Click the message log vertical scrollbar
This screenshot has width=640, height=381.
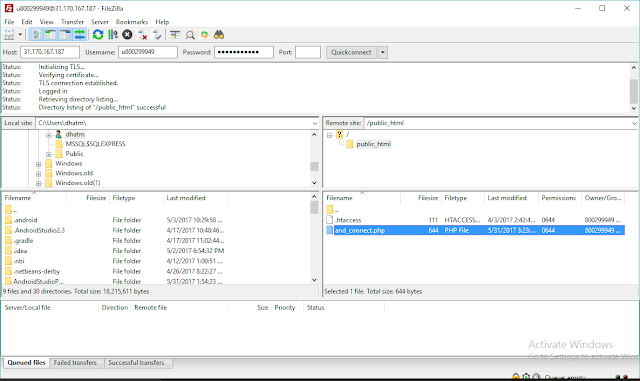pos(633,87)
